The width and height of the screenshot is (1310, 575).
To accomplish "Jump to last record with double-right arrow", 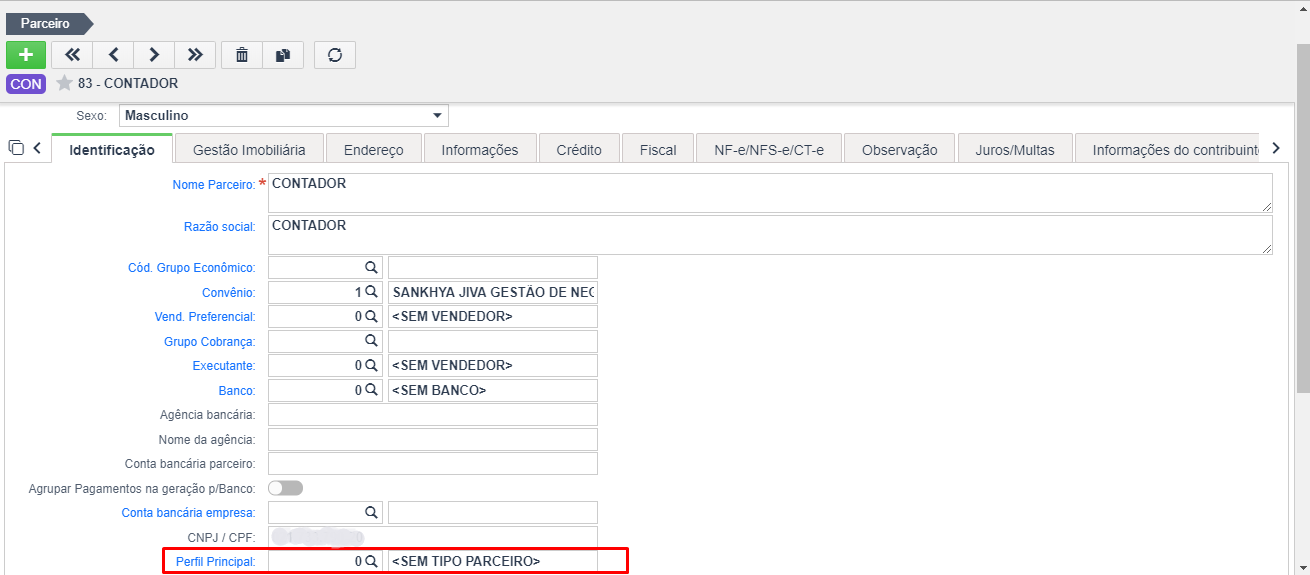I will (x=195, y=54).
